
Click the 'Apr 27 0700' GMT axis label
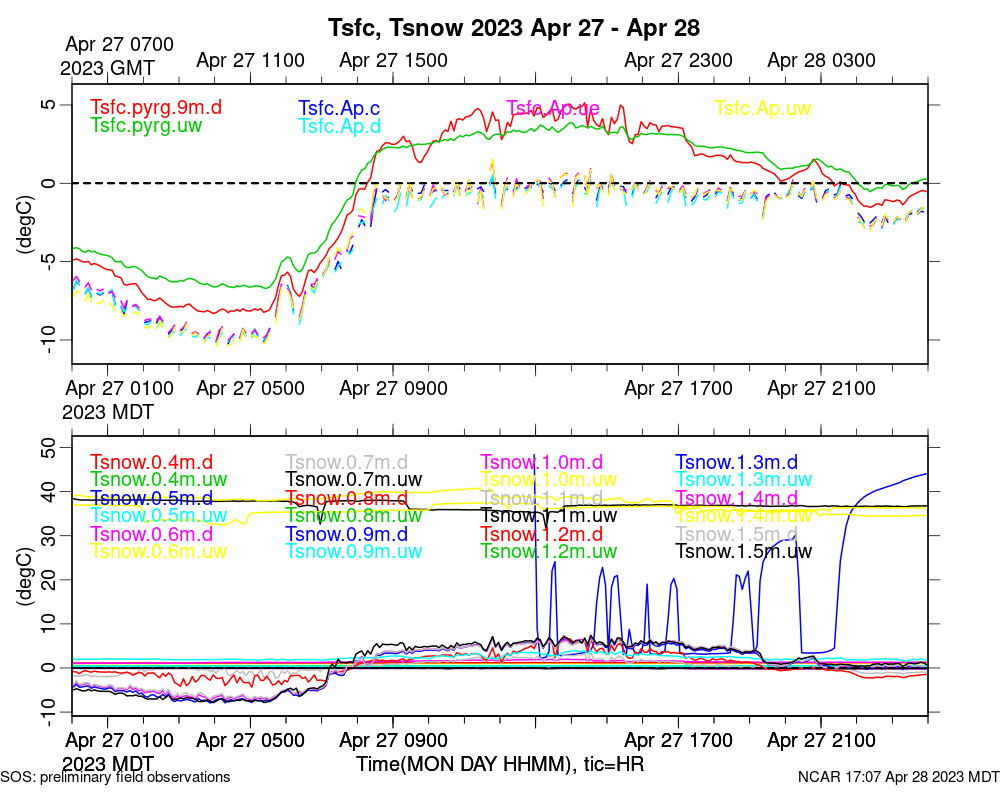pos(119,45)
